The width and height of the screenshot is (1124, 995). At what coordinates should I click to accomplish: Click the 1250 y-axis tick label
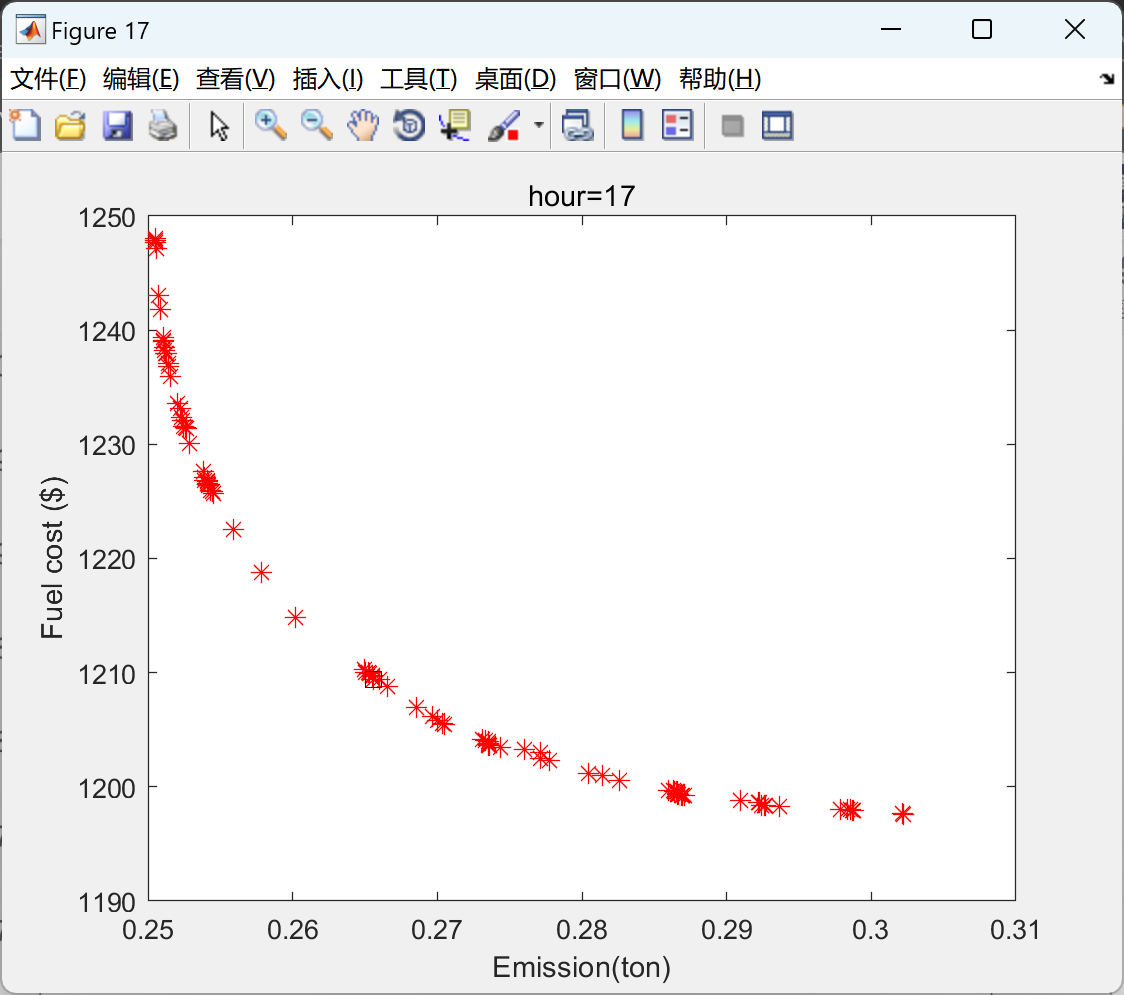click(107, 218)
